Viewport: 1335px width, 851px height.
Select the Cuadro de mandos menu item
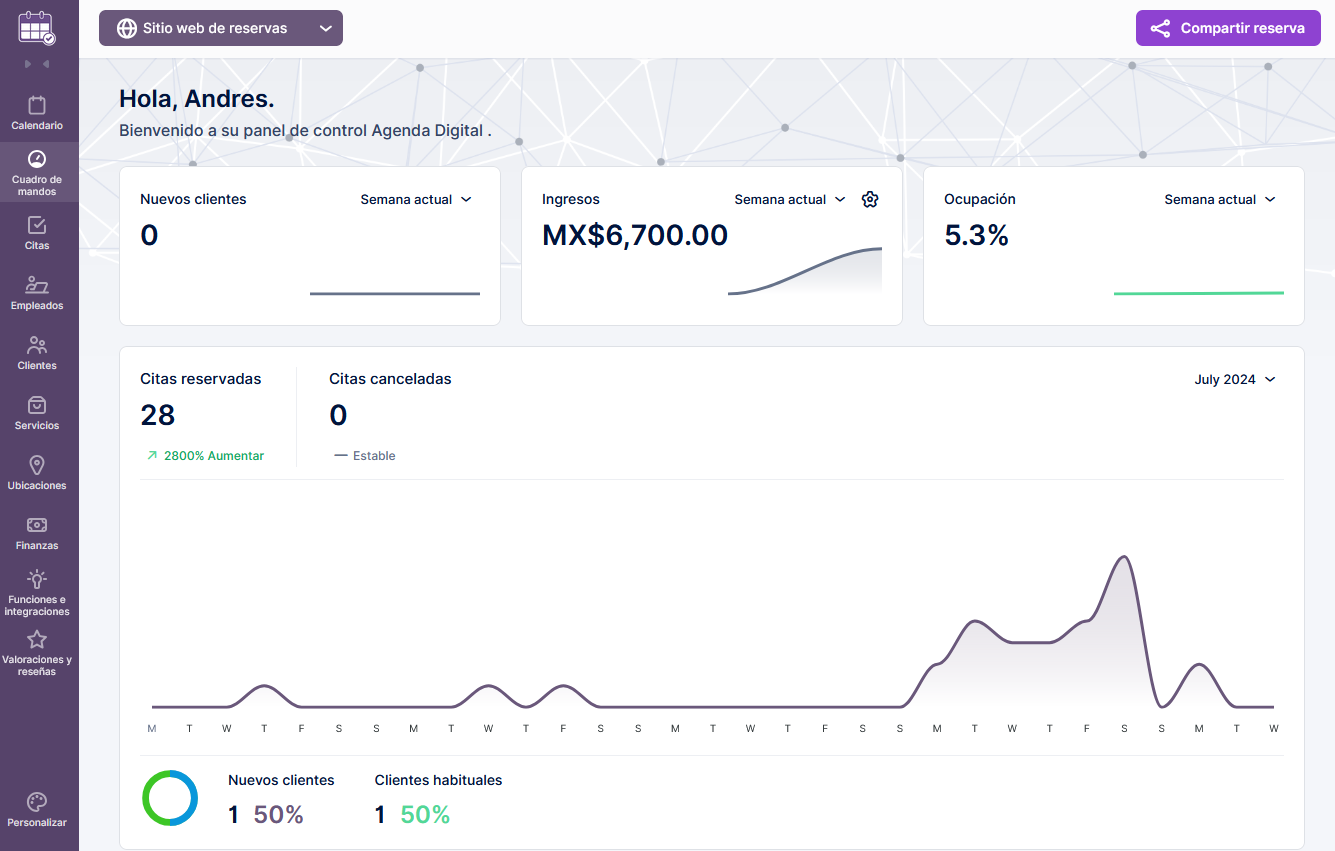[37, 172]
